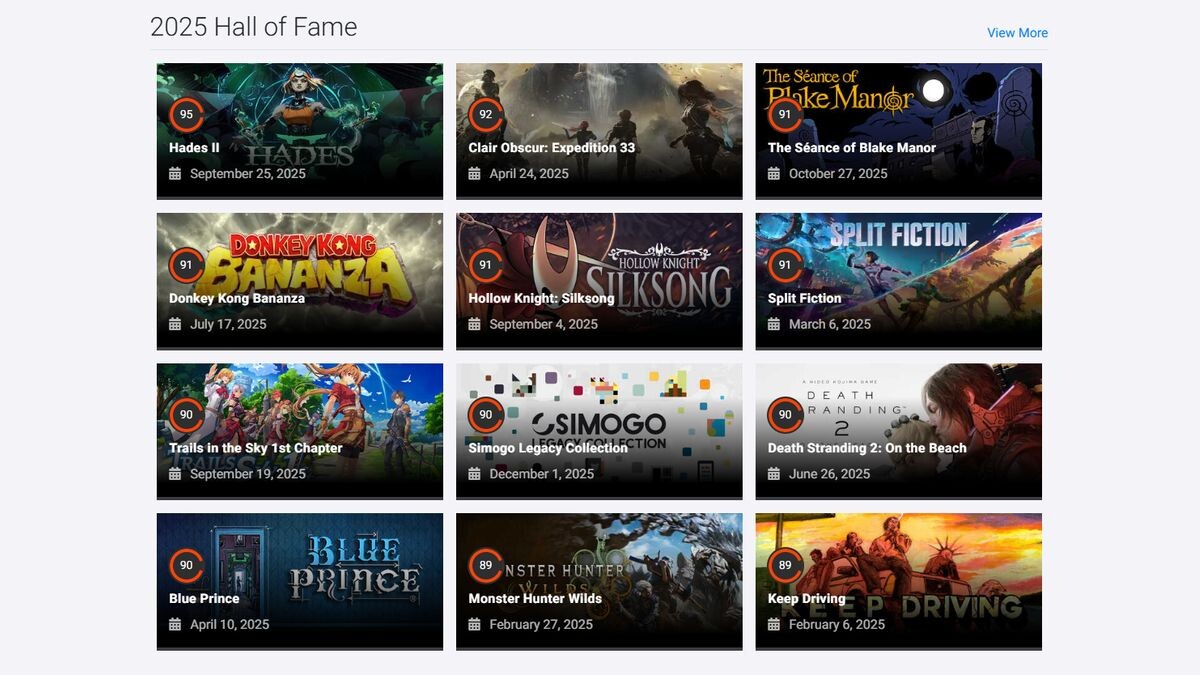1200x675 pixels.
Task: Select Trails in the Sky 1st Chapter title
Action: pos(256,448)
